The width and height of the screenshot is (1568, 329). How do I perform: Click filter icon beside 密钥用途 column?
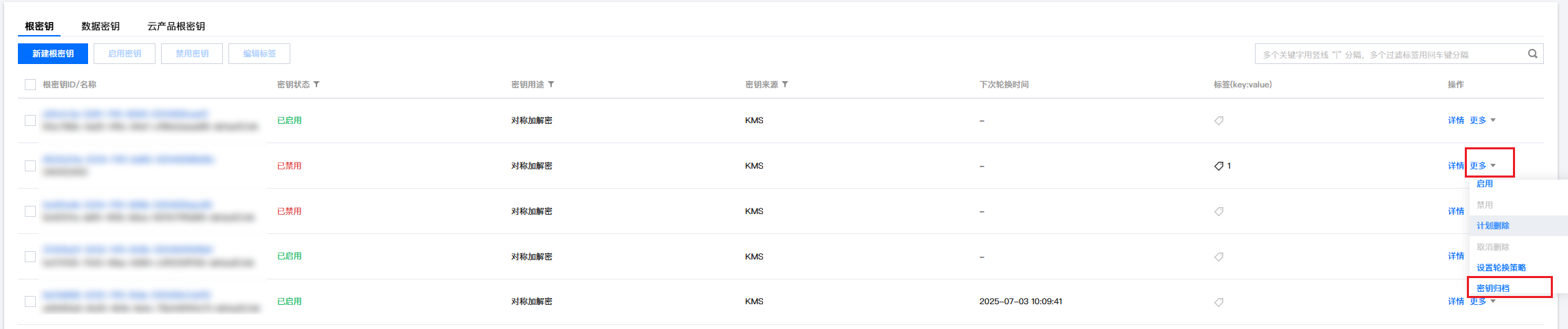tap(551, 85)
